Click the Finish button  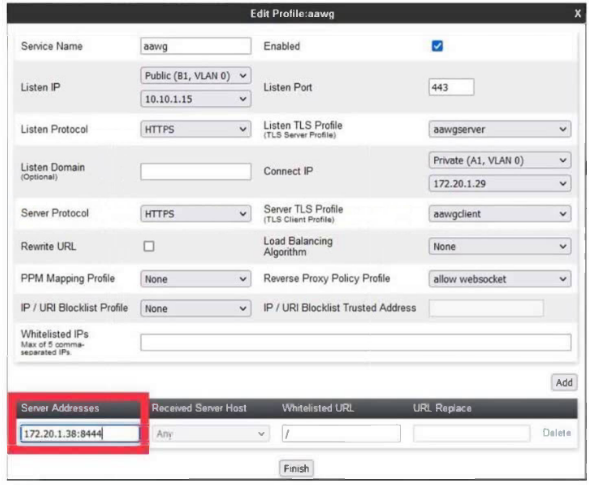[296, 468]
